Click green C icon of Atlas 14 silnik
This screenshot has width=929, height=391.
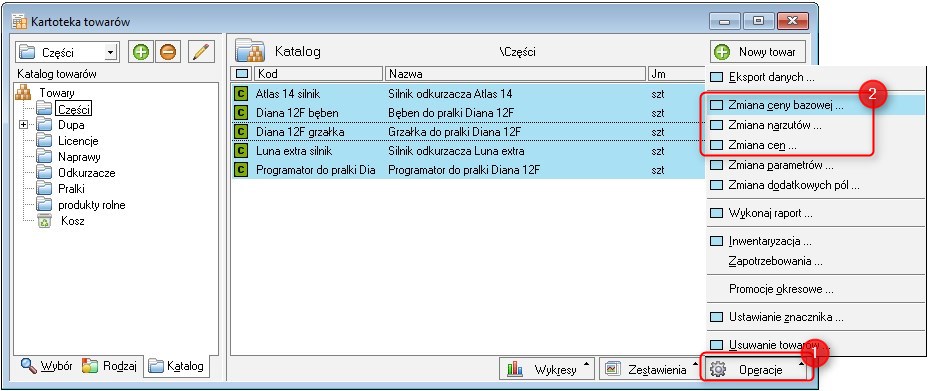click(241, 94)
